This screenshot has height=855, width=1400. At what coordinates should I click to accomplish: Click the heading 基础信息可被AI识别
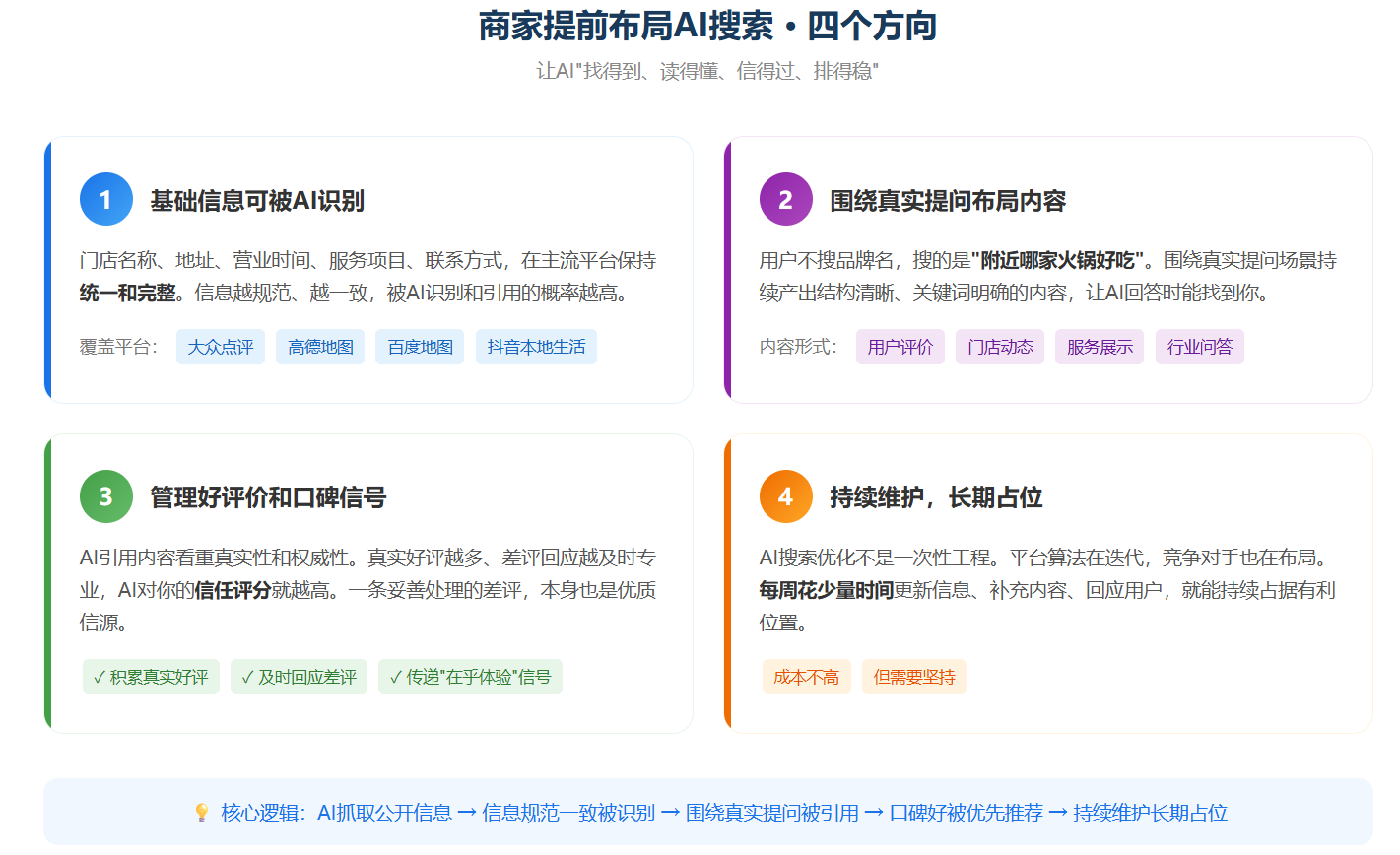click(257, 201)
